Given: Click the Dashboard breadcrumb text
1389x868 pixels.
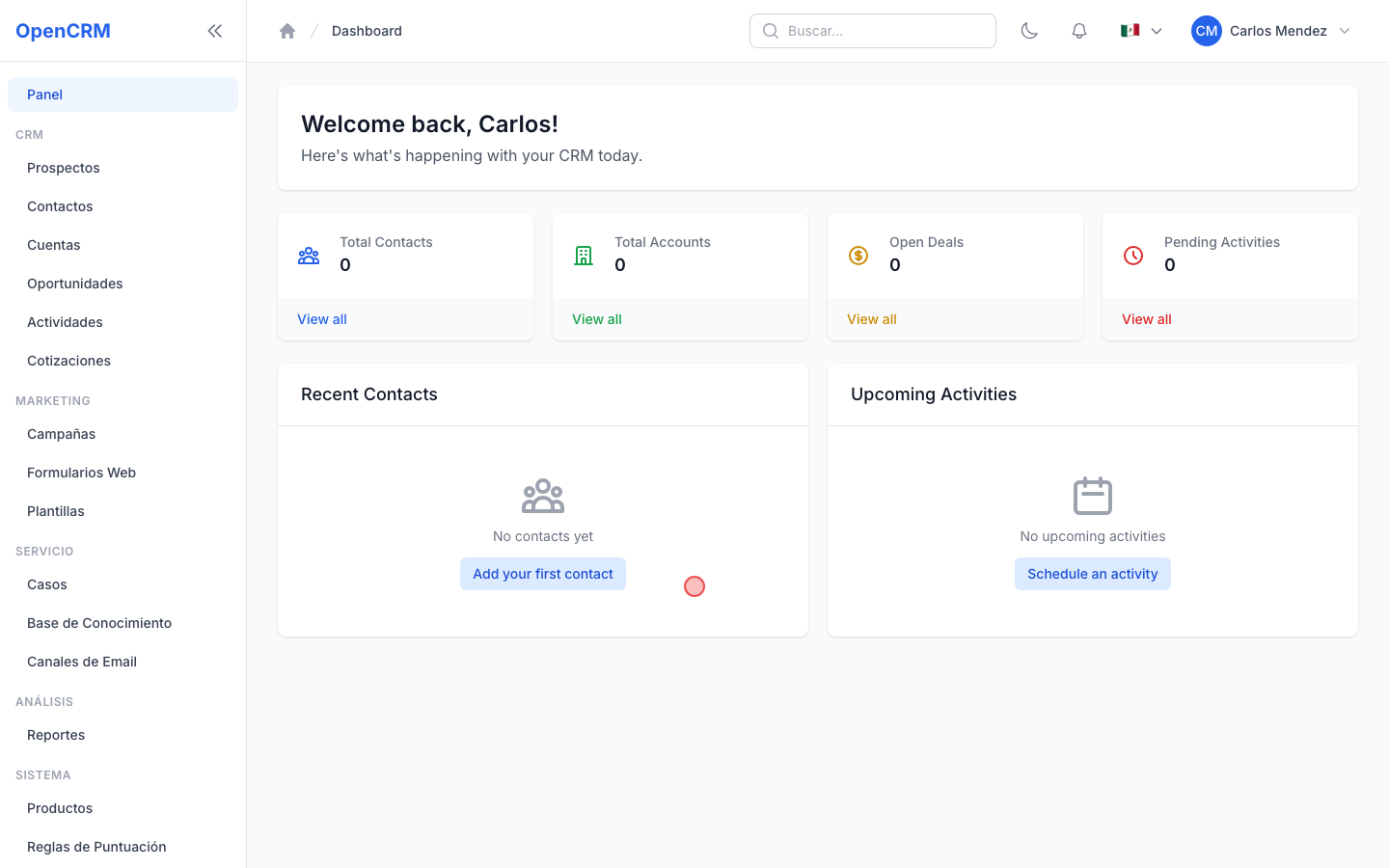Looking at the screenshot, I should (x=367, y=31).
